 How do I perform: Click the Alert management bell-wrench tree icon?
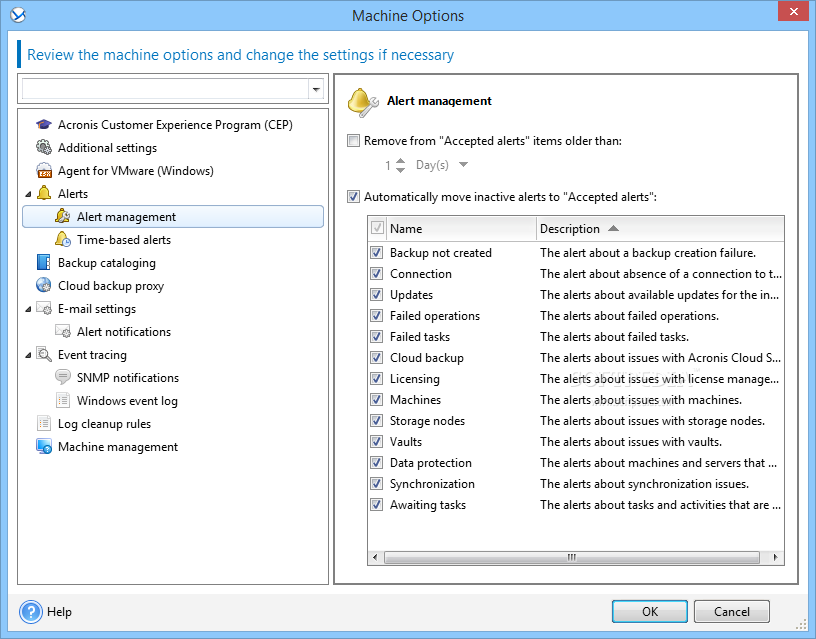[62, 216]
